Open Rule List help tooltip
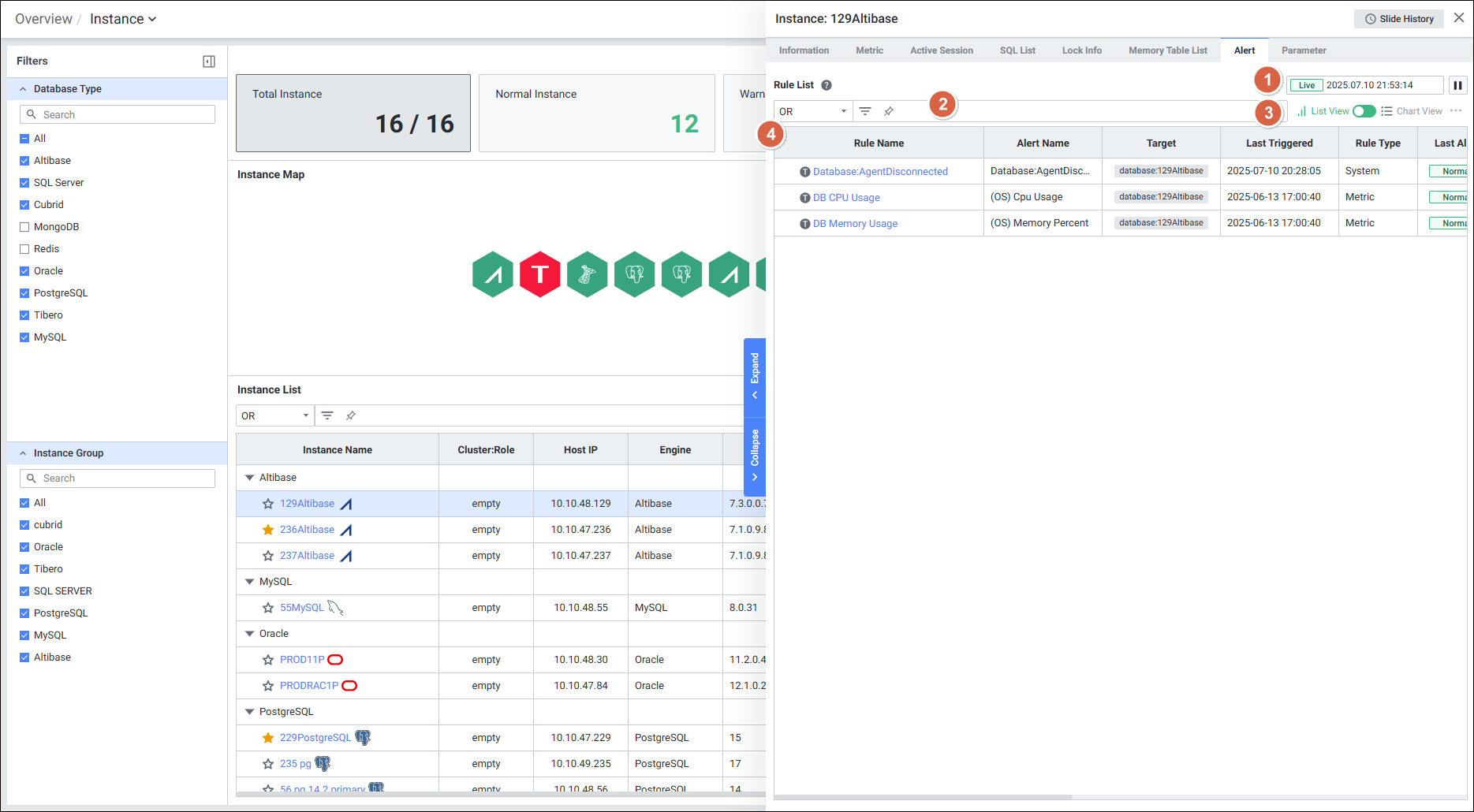The image size is (1474, 812). point(827,85)
